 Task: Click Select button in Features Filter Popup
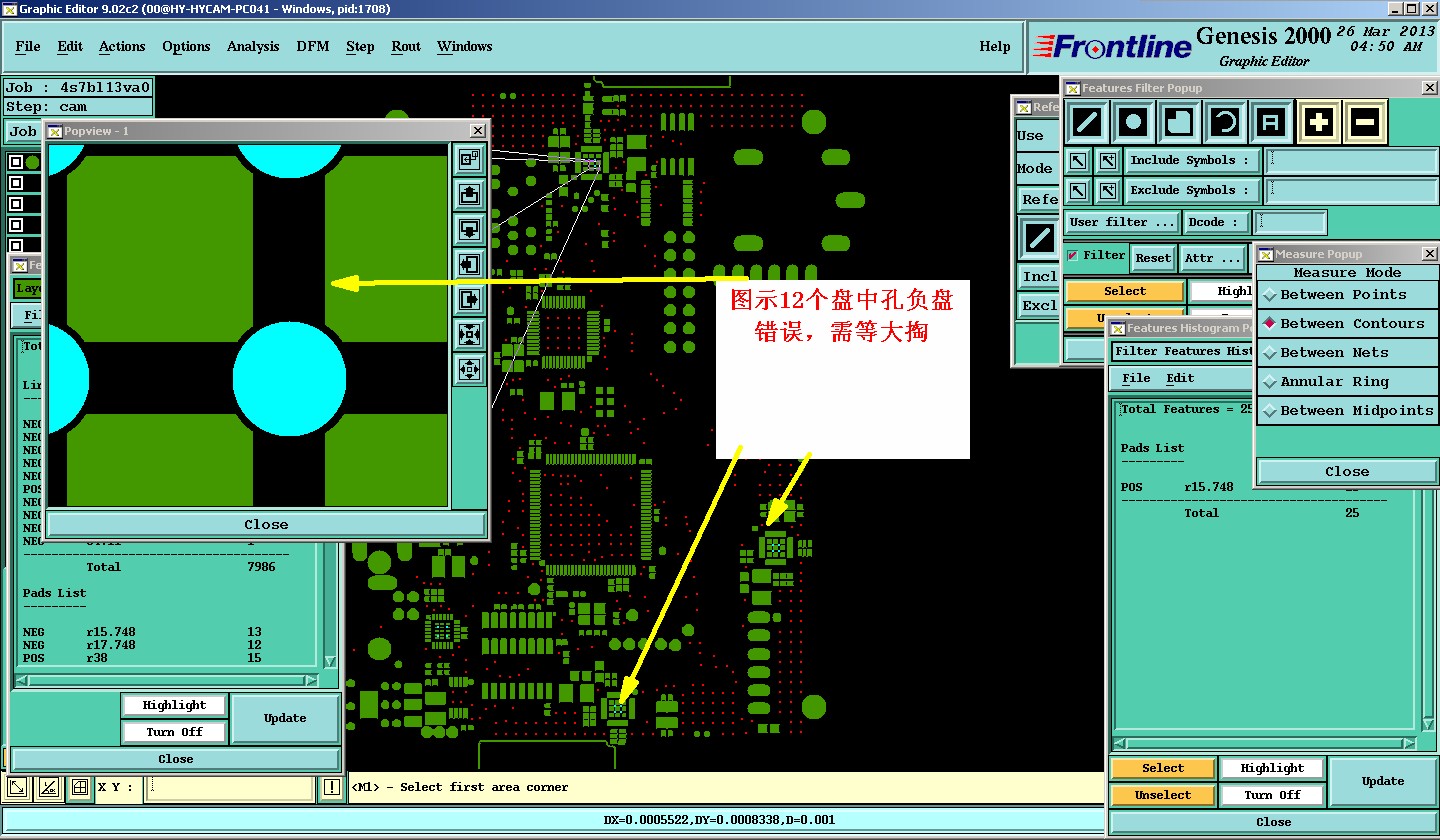[x=1125, y=292]
